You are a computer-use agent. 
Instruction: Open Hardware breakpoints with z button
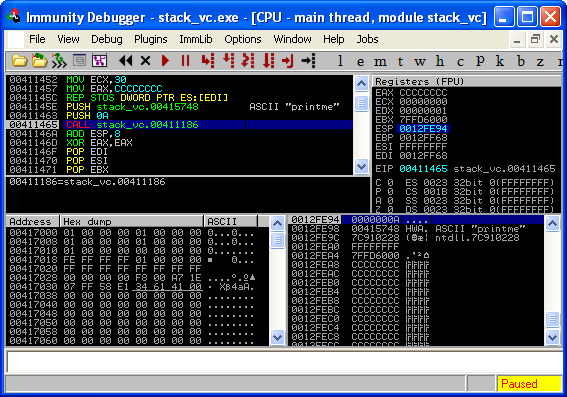[540, 62]
